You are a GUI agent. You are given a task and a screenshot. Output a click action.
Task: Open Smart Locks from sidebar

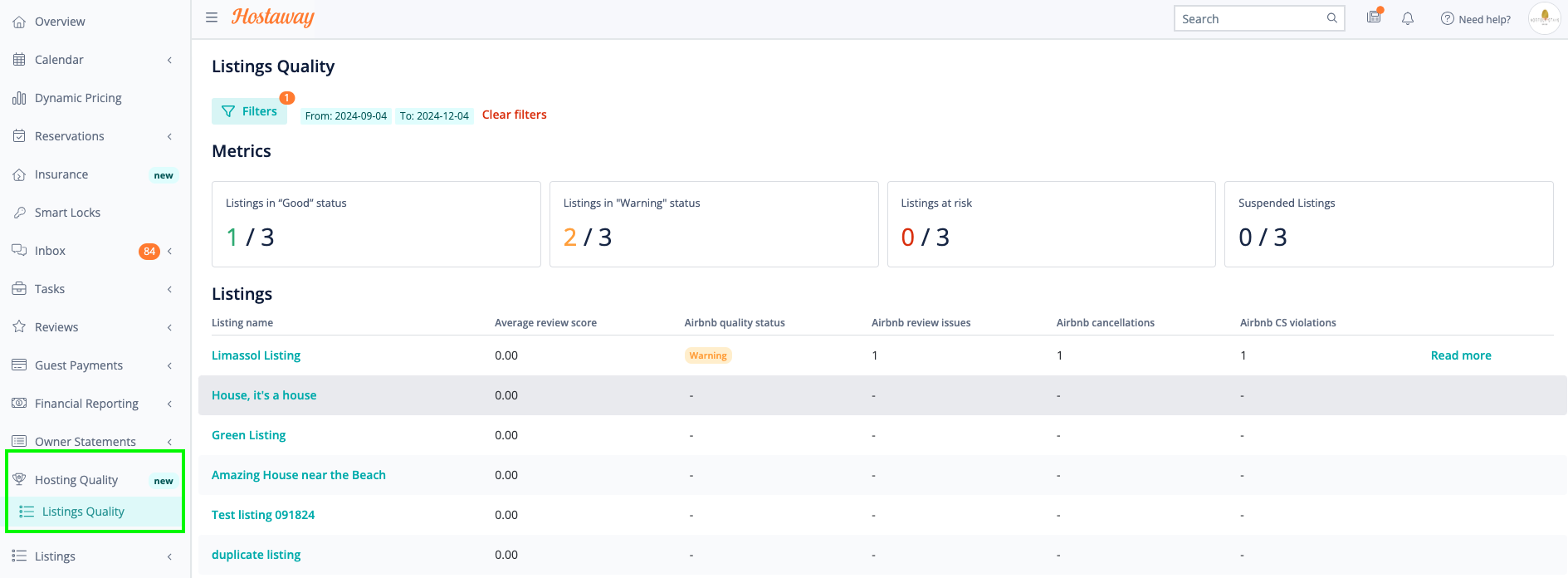click(x=67, y=213)
